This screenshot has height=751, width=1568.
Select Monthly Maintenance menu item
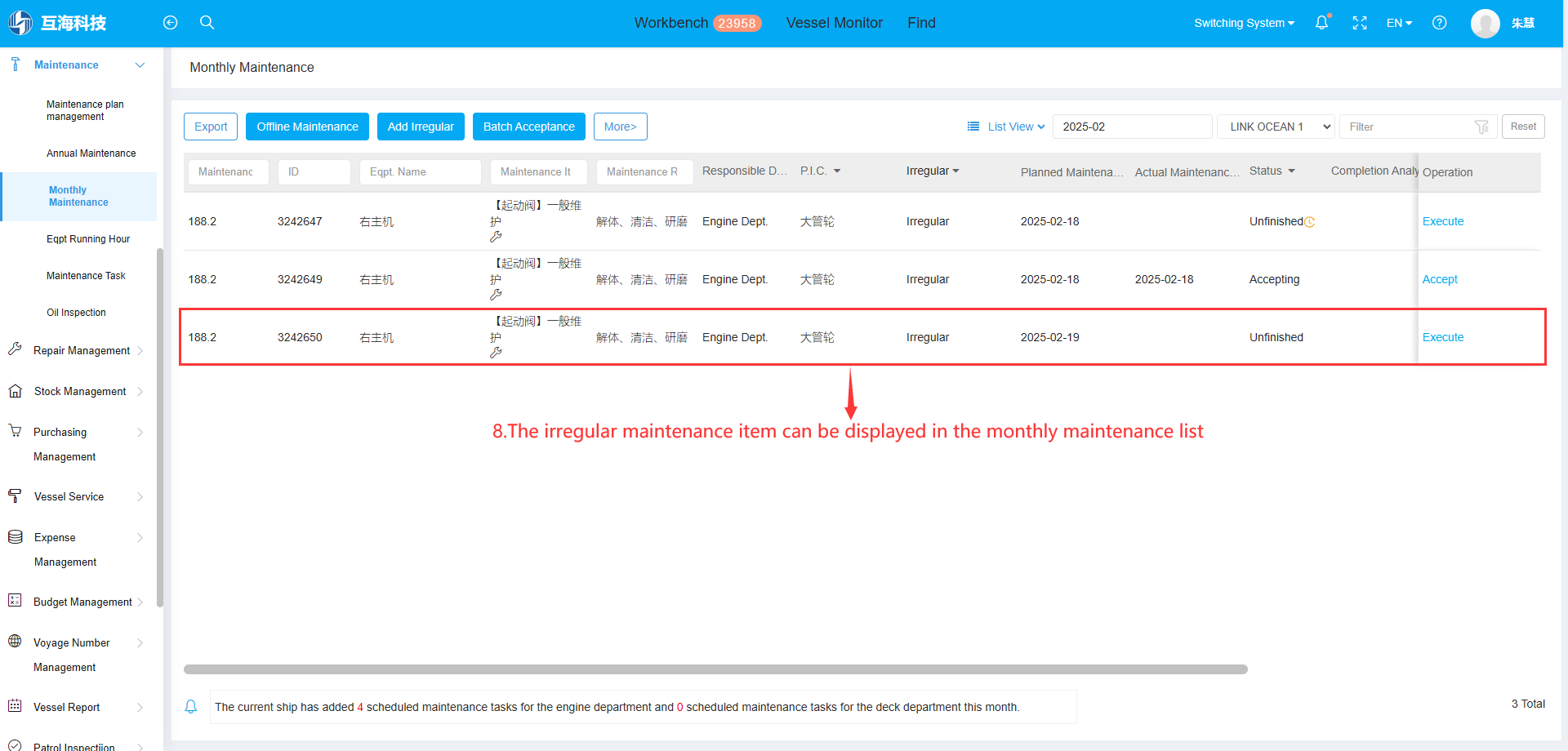[x=78, y=196]
